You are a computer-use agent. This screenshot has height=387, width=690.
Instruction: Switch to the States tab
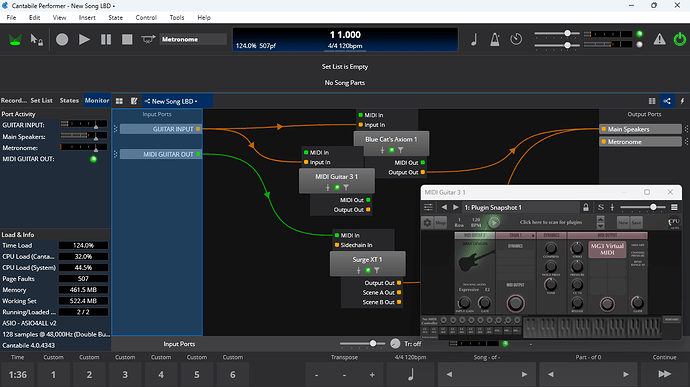pyautogui.click(x=69, y=100)
